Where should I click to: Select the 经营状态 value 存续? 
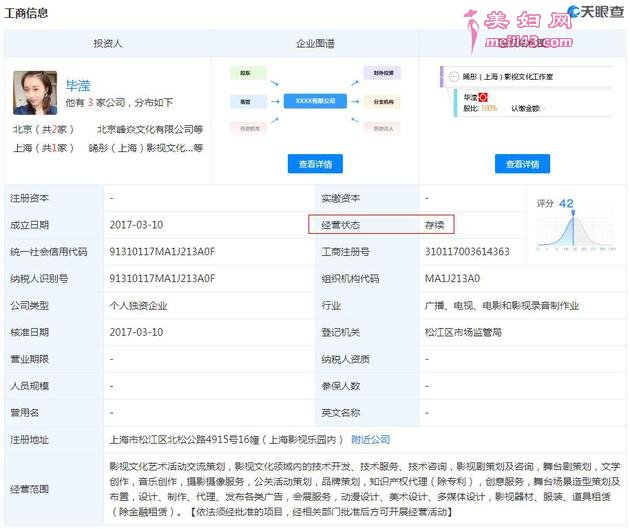pyautogui.click(x=434, y=225)
